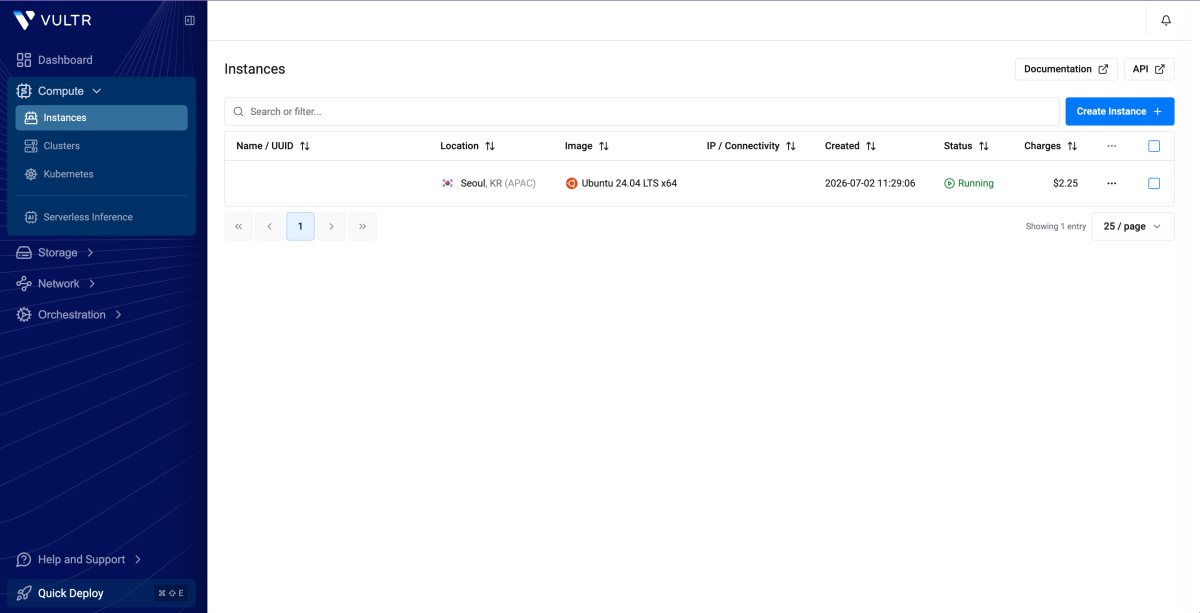Screen dimensions: 1200x613
Task: Expand the Orchestration menu
Action: [x=118, y=315]
